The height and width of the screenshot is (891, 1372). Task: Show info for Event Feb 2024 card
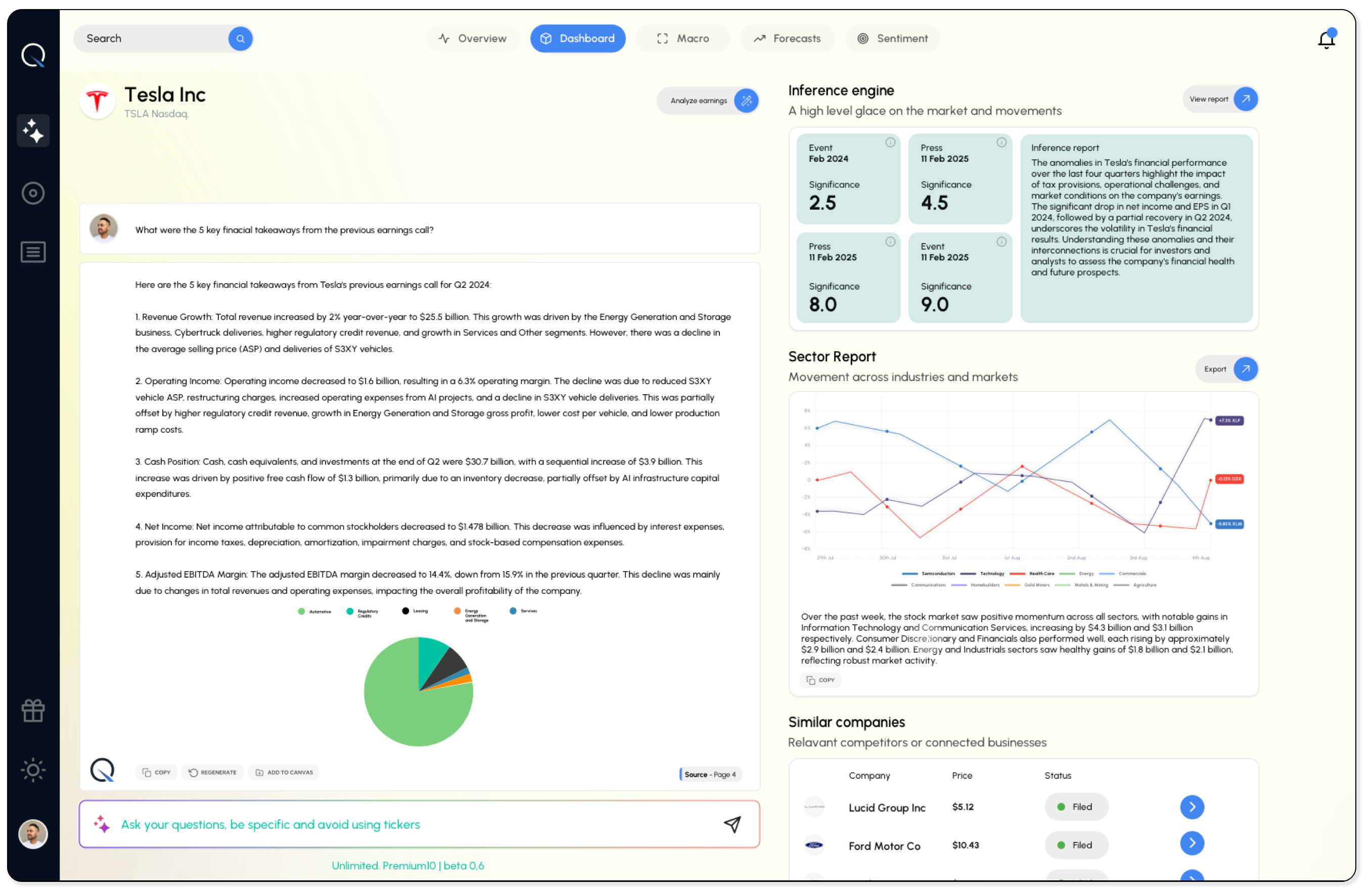point(891,143)
